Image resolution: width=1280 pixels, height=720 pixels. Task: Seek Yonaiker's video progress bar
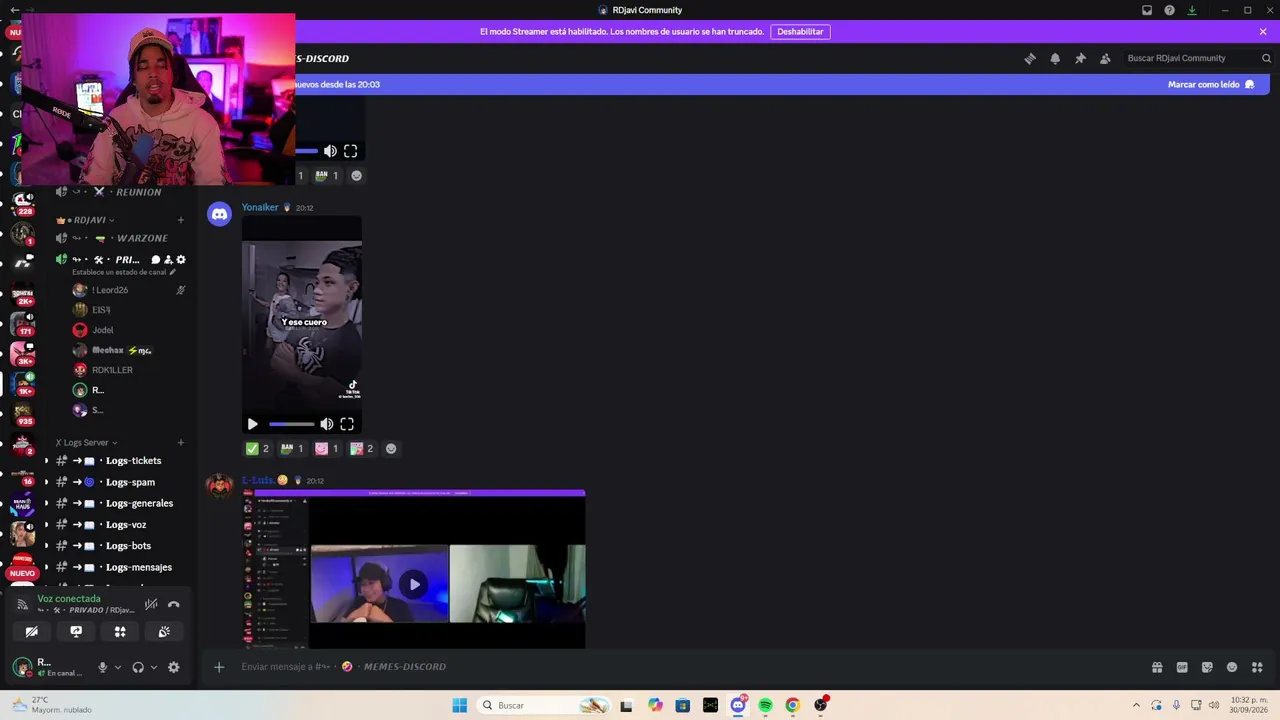pyautogui.click(x=291, y=424)
